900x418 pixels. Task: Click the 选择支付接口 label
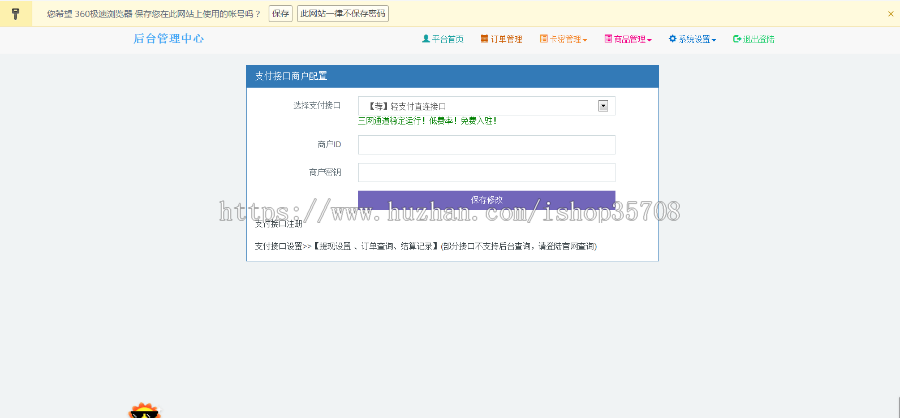pyautogui.click(x=317, y=105)
